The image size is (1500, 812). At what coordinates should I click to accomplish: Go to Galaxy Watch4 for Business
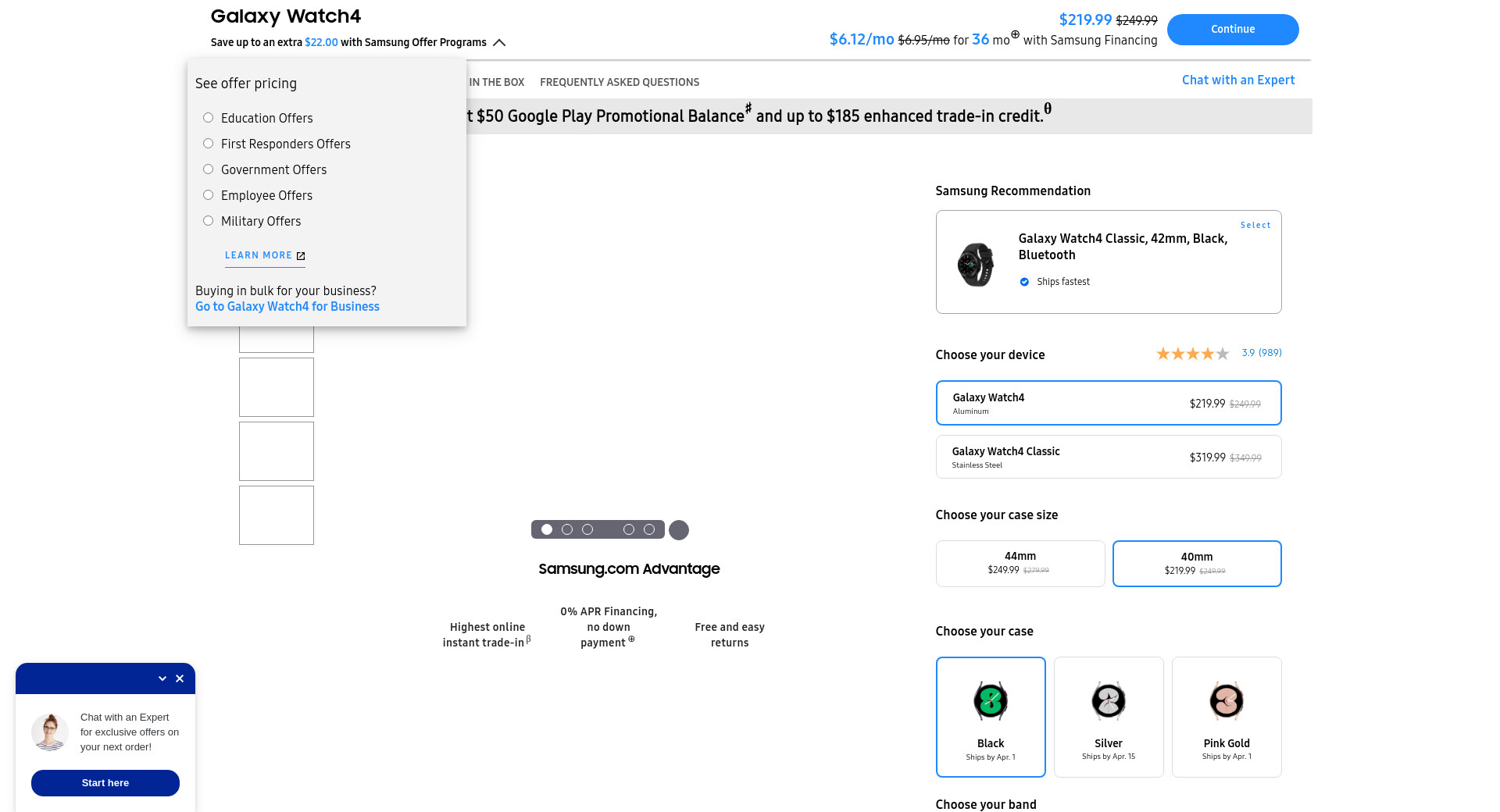click(x=287, y=307)
